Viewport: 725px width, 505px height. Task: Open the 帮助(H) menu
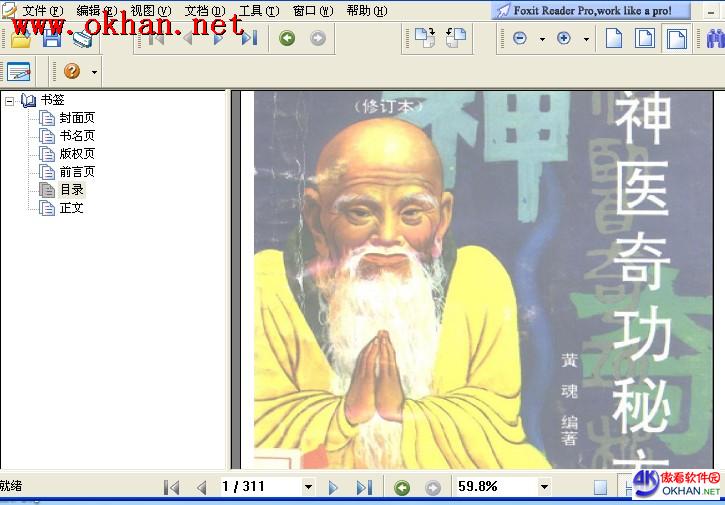tap(367, 10)
